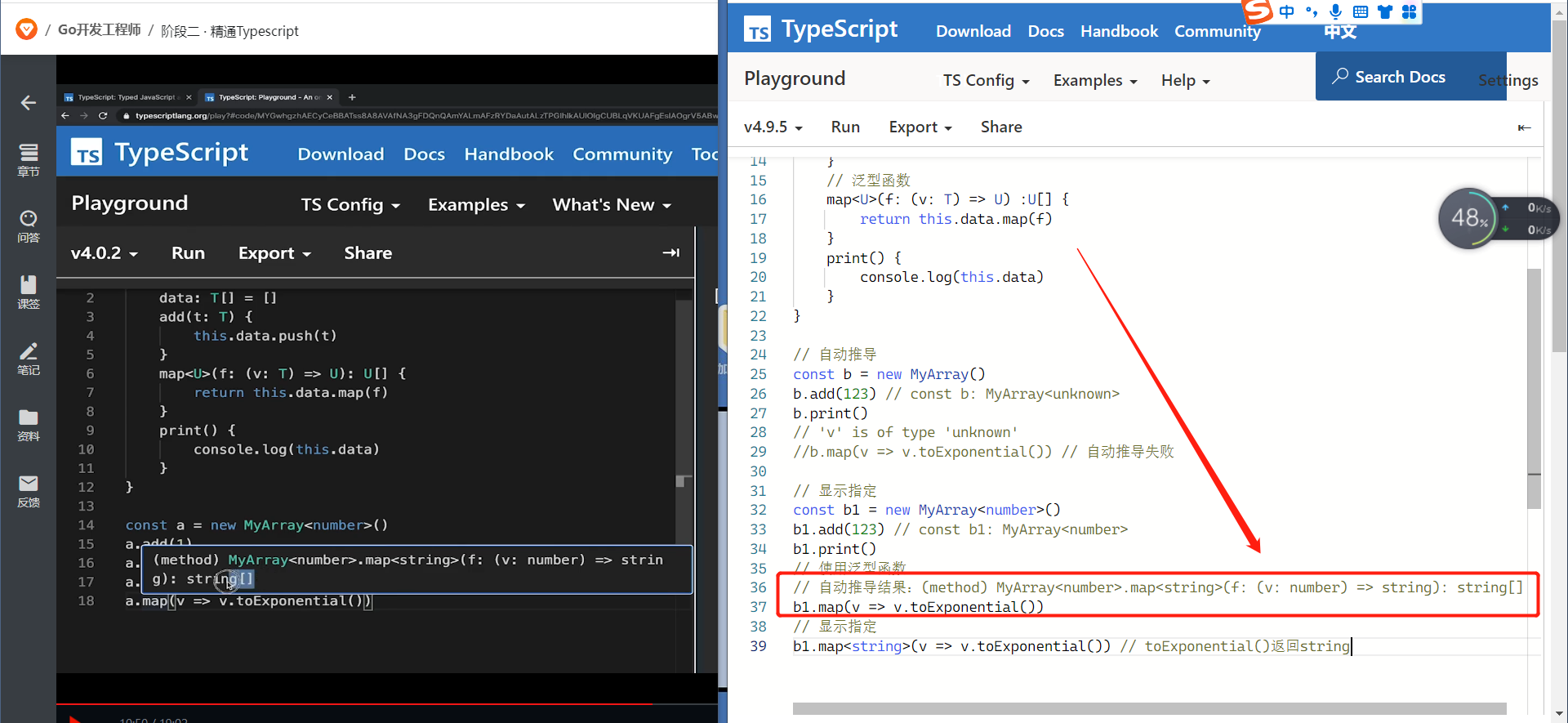Screen dimensions: 1568x723
Task: Open the 笔记 notes panel
Action: coord(29,359)
